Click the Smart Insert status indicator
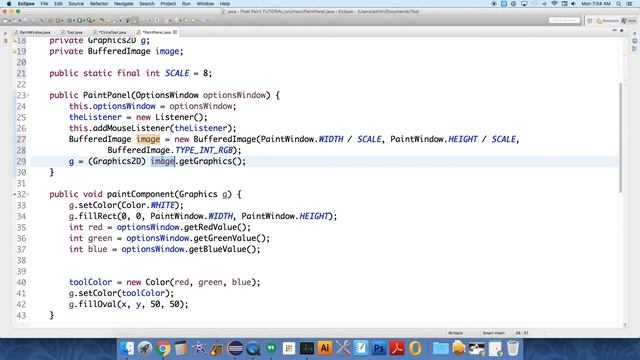Image resolution: width=640 pixels, height=360 pixels. [493, 333]
